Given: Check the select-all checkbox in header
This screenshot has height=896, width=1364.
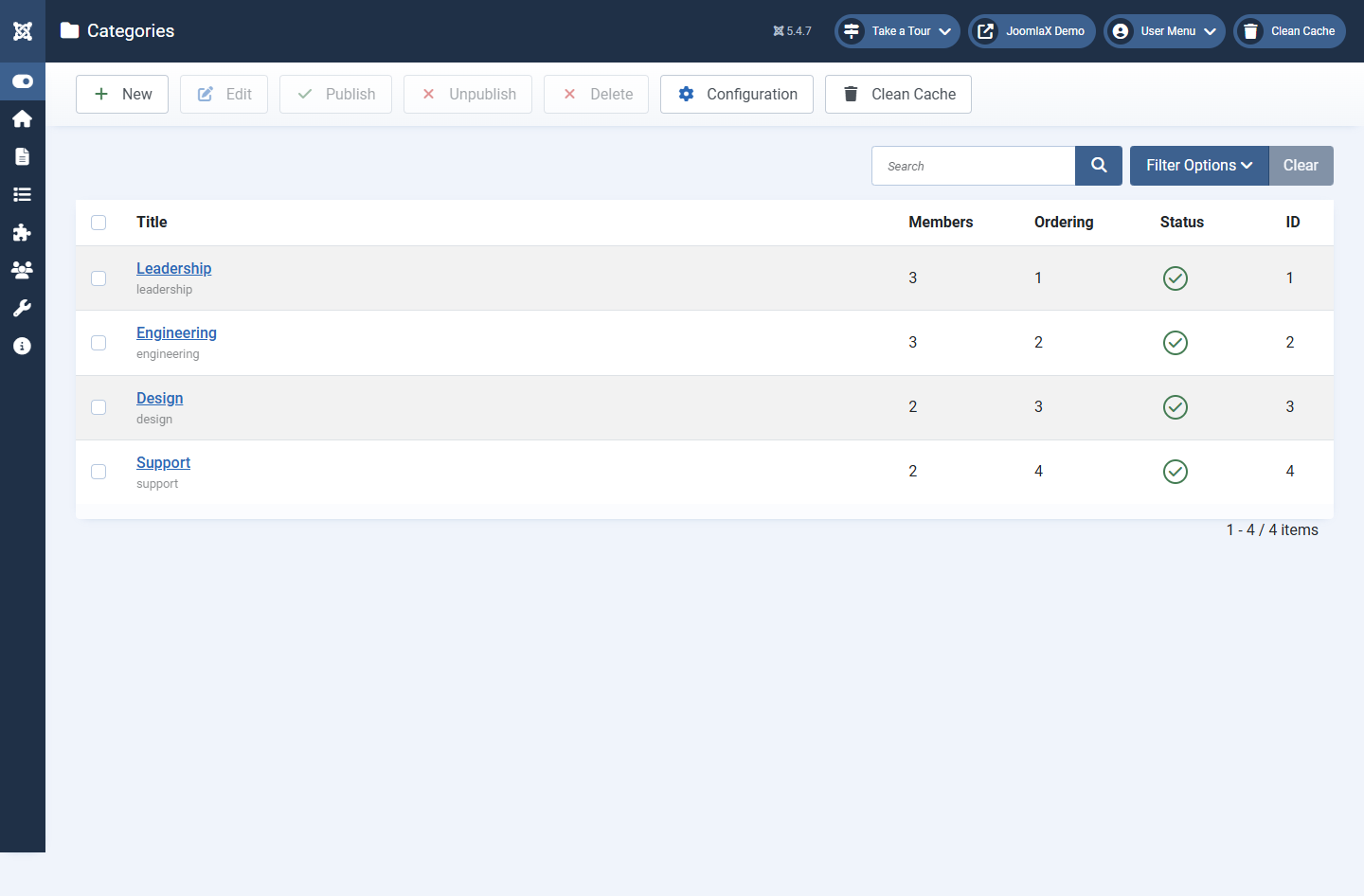Looking at the screenshot, I should click(x=99, y=223).
